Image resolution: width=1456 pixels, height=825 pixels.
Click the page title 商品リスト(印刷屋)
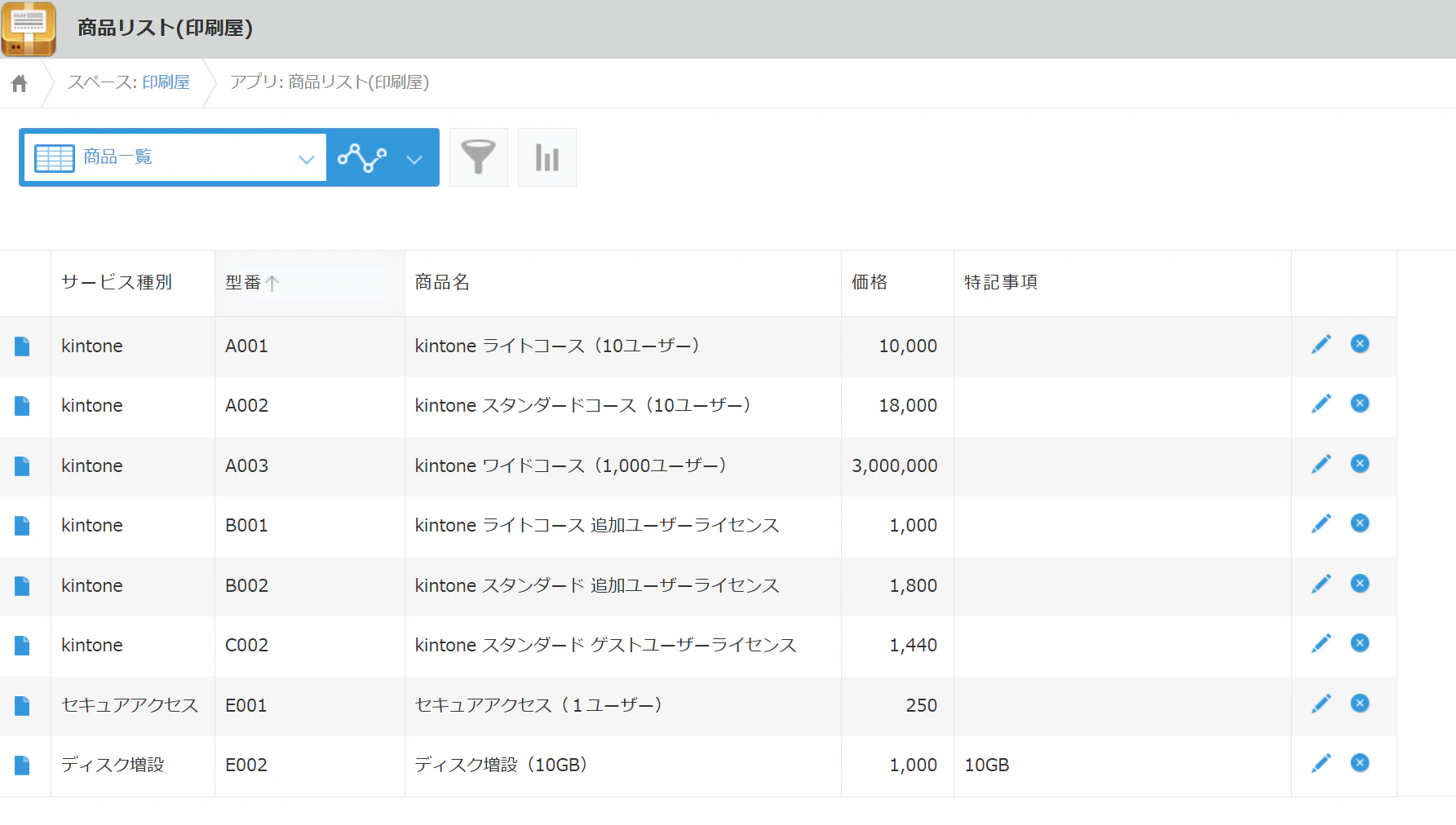[x=165, y=29]
